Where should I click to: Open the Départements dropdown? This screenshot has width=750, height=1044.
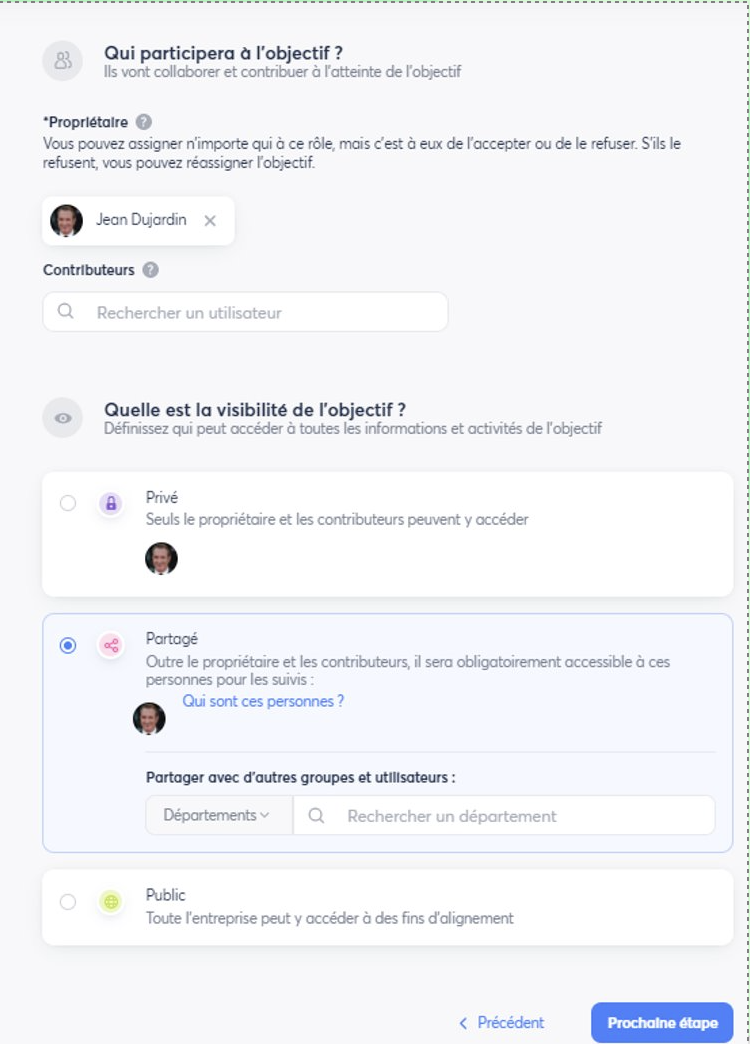pyautogui.click(x=218, y=815)
